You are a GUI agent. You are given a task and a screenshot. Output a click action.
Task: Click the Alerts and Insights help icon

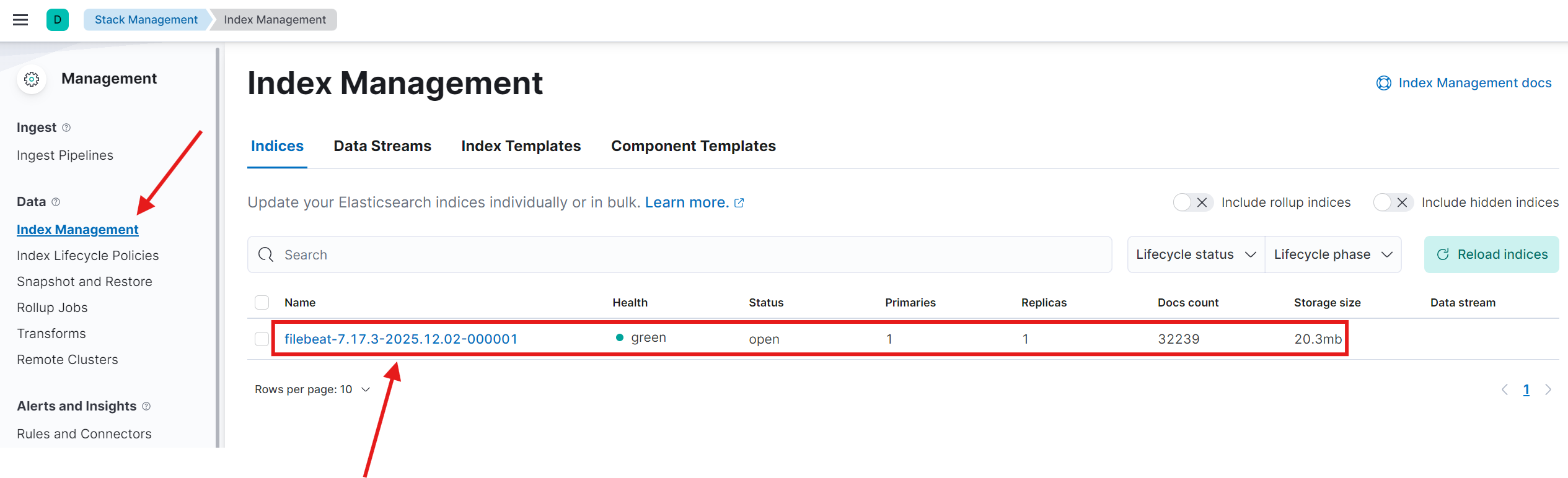tap(146, 406)
